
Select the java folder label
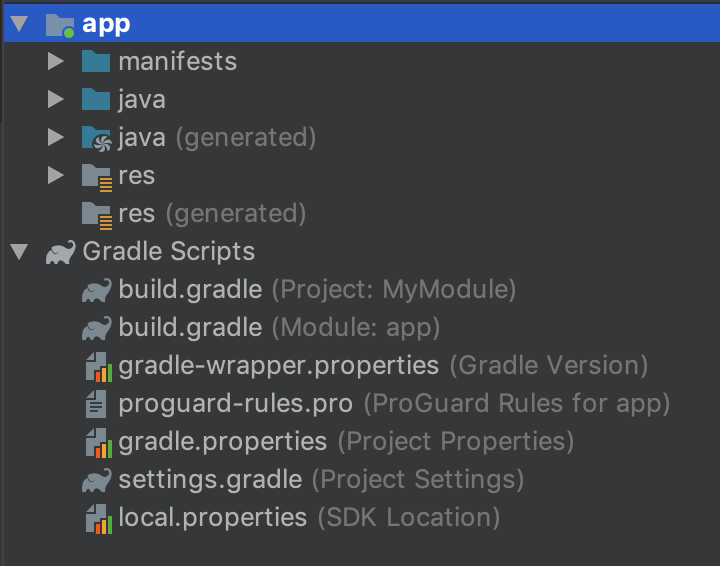142,100
